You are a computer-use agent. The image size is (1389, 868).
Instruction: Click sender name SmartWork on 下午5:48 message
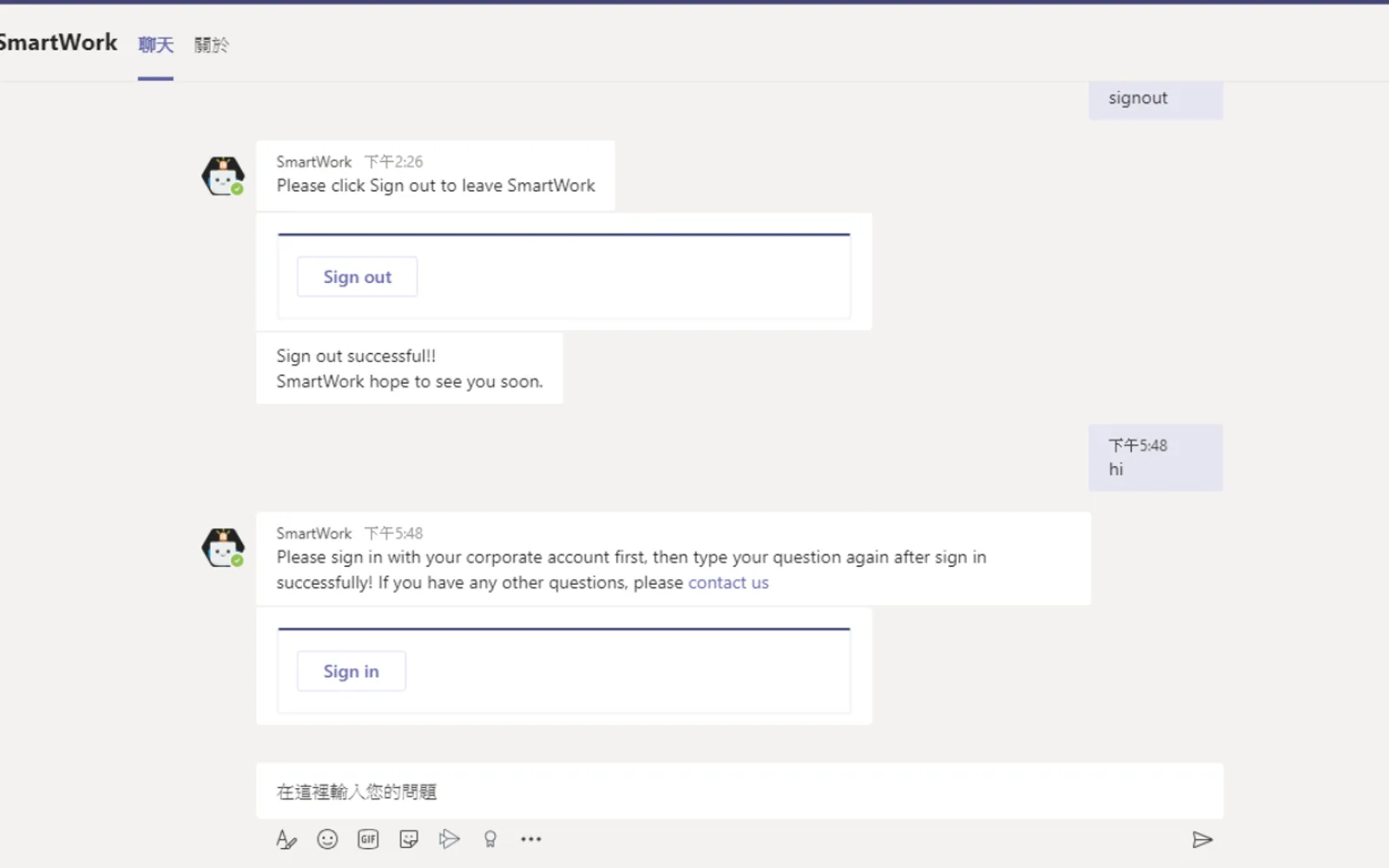(x=314, y=533)
